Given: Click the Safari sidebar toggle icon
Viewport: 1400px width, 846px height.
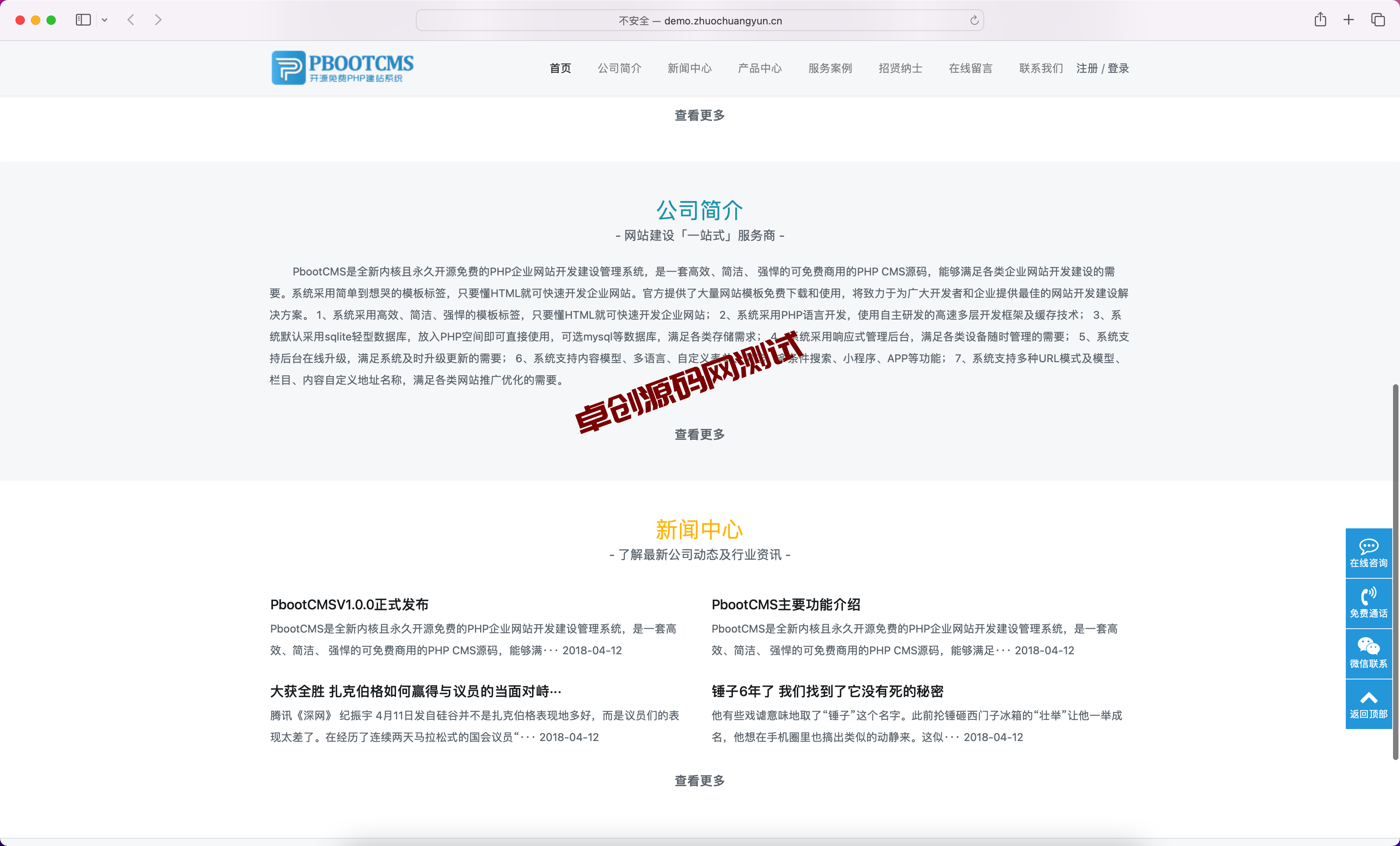Looking at the screenshot, I should pos(83,20).
